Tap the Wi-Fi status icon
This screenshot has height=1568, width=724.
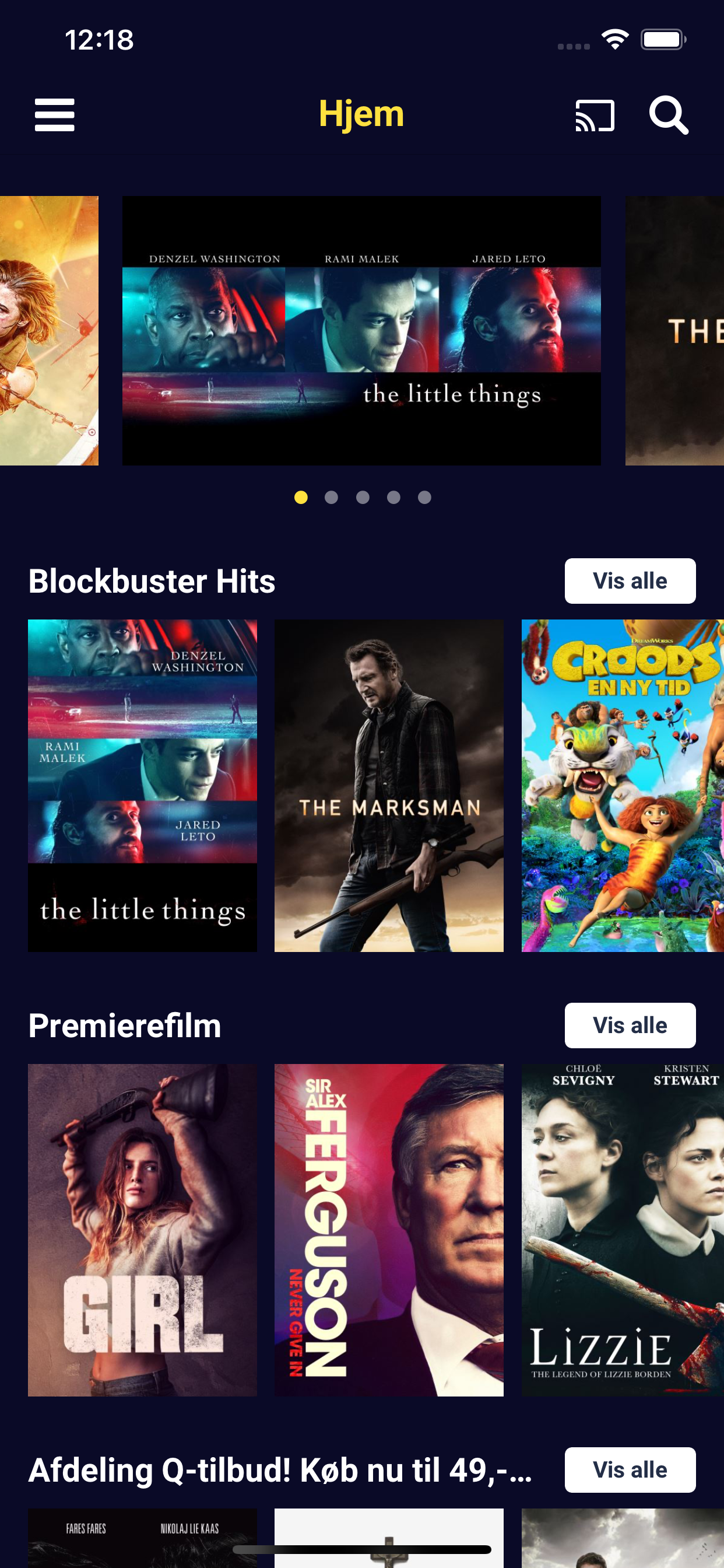click(614, 40)
